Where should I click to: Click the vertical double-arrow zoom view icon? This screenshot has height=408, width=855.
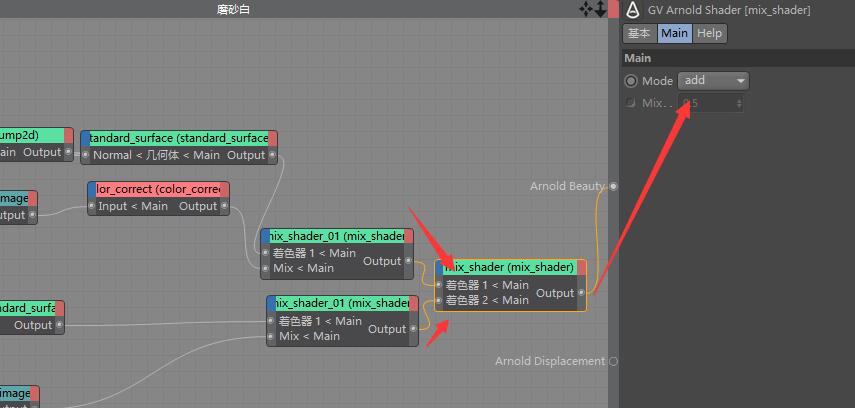coord(600,9)
